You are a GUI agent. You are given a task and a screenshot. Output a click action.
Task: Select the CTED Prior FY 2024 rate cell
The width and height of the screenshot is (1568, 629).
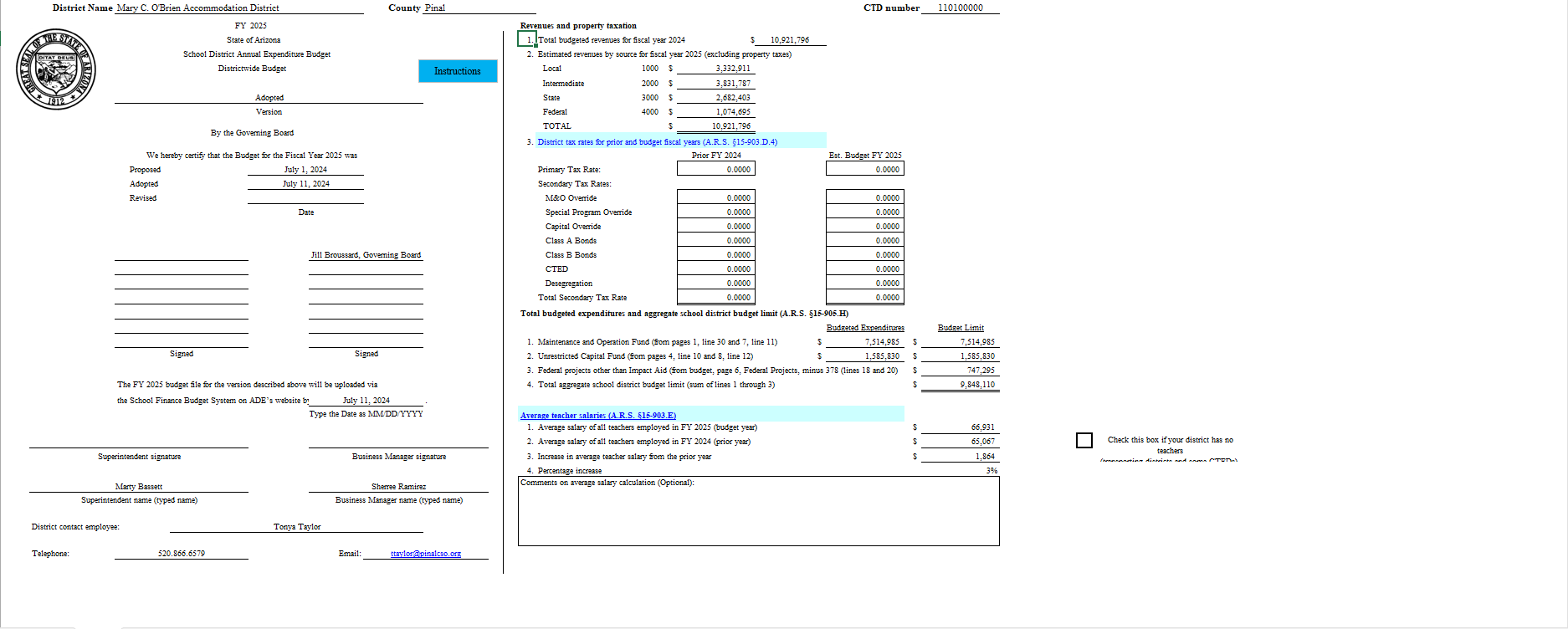[x=715, y=268]
